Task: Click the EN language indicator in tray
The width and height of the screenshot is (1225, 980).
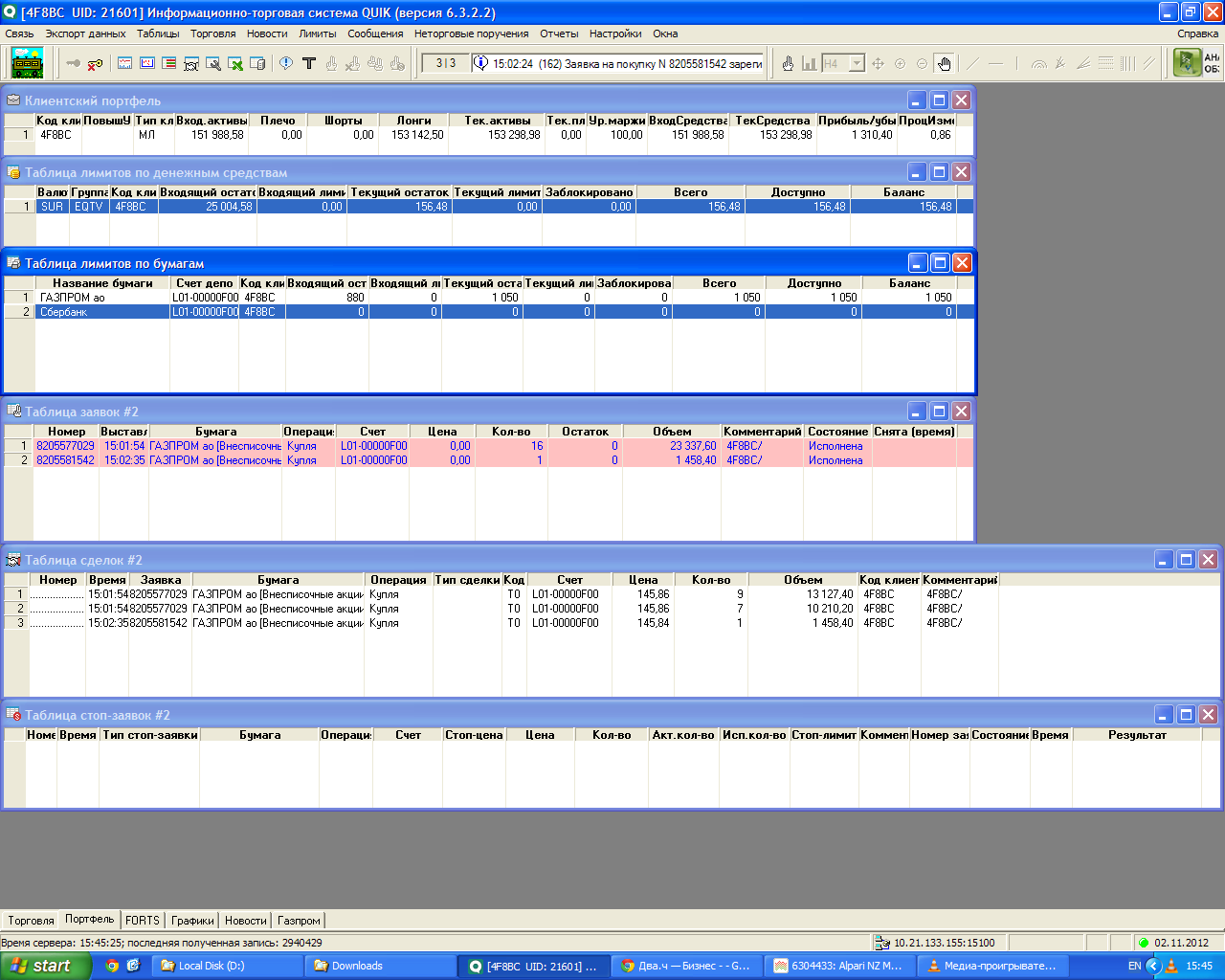Action: (x=1134, y=967)
